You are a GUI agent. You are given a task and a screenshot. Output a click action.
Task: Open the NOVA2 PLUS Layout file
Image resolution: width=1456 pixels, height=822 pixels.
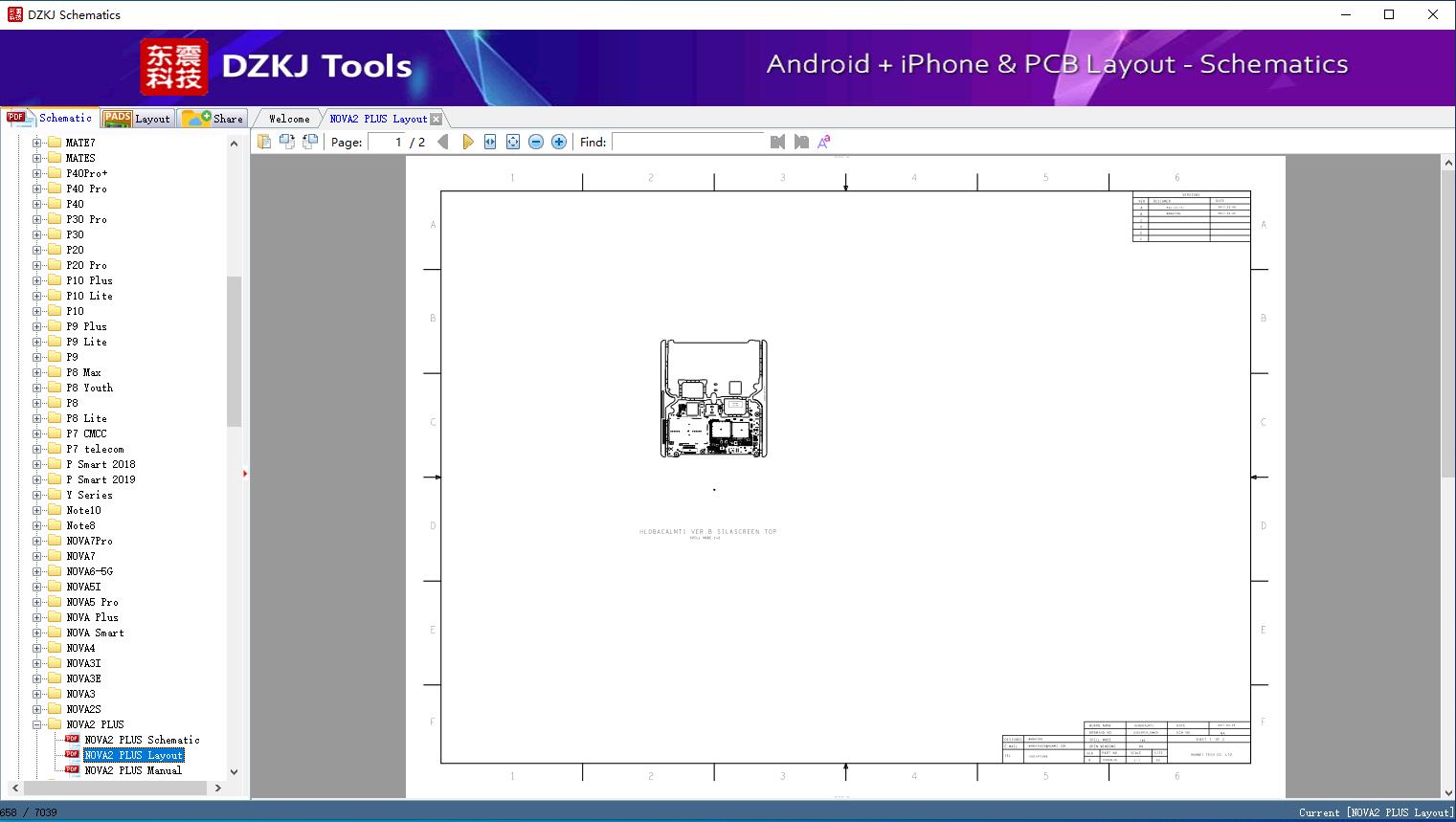pos(133,755)
